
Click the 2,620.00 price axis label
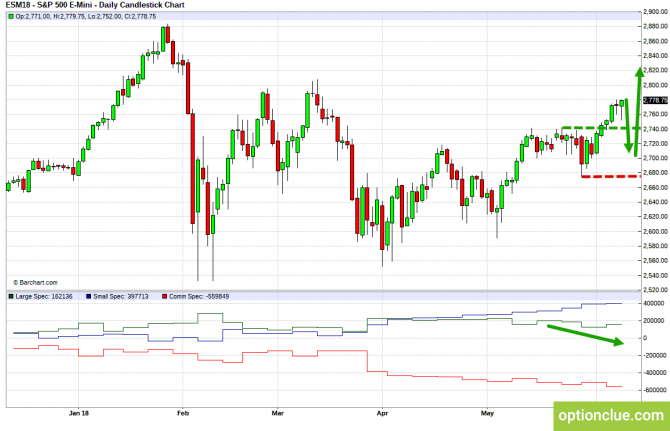[x=655, y=217]
